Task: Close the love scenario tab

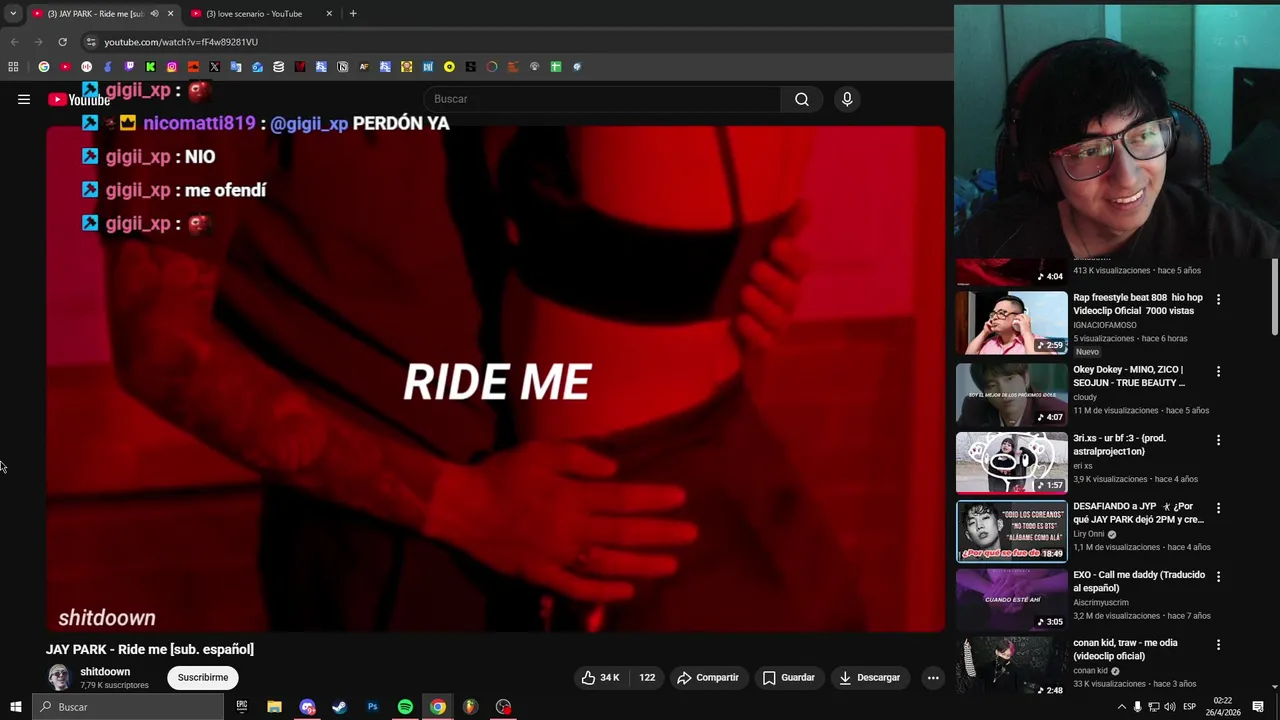Action: click(329, 14)
